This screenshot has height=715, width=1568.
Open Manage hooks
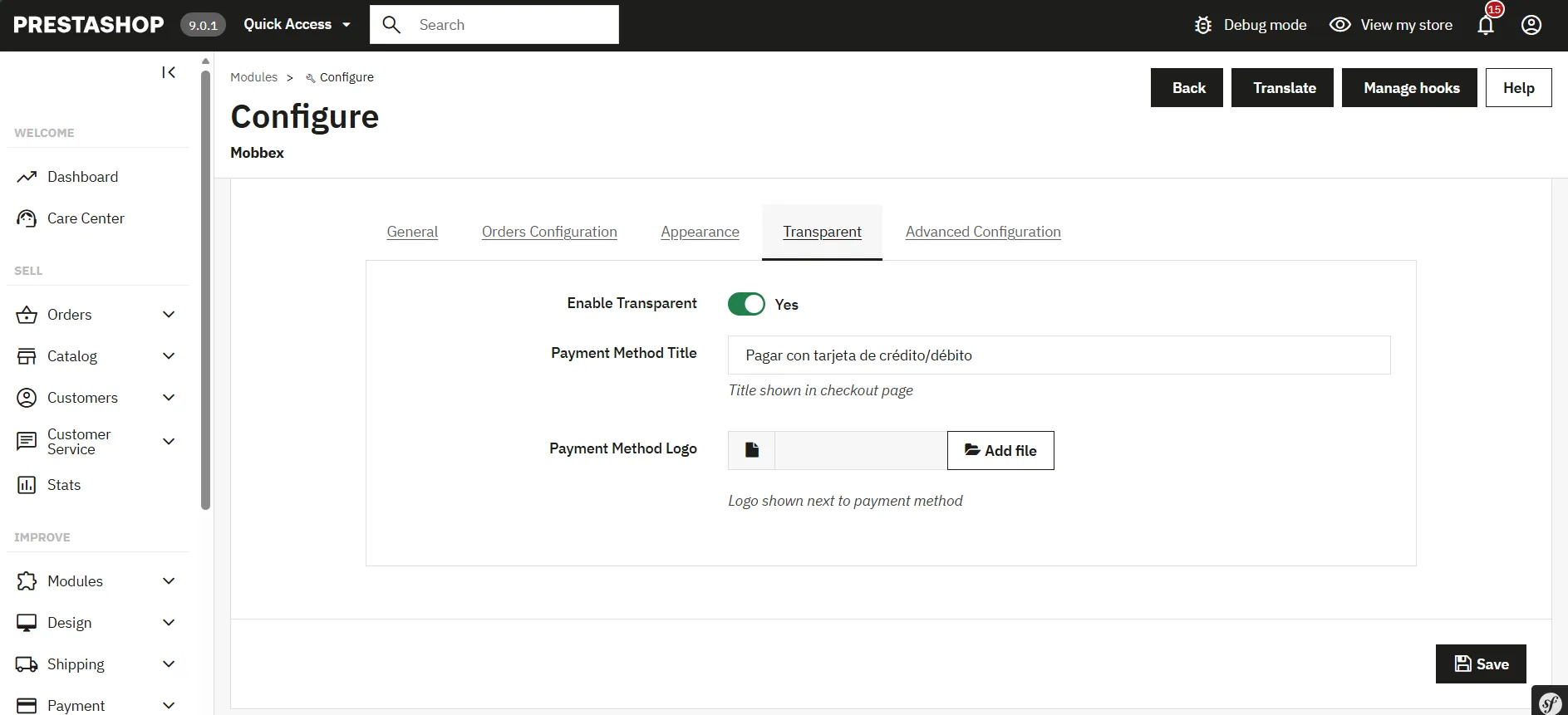coord(1409,88)
